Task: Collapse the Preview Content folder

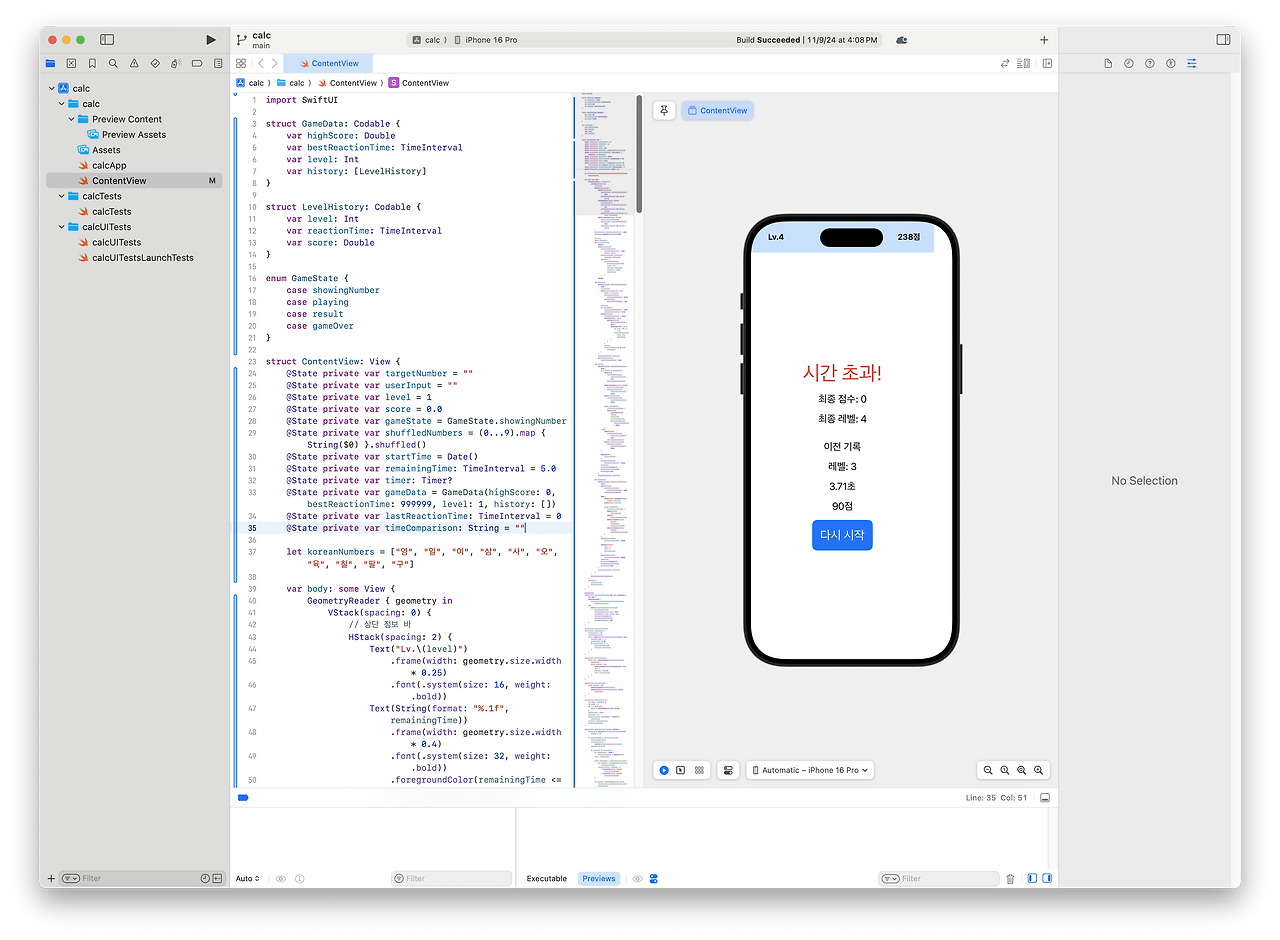Action: (x=72, y=119)
